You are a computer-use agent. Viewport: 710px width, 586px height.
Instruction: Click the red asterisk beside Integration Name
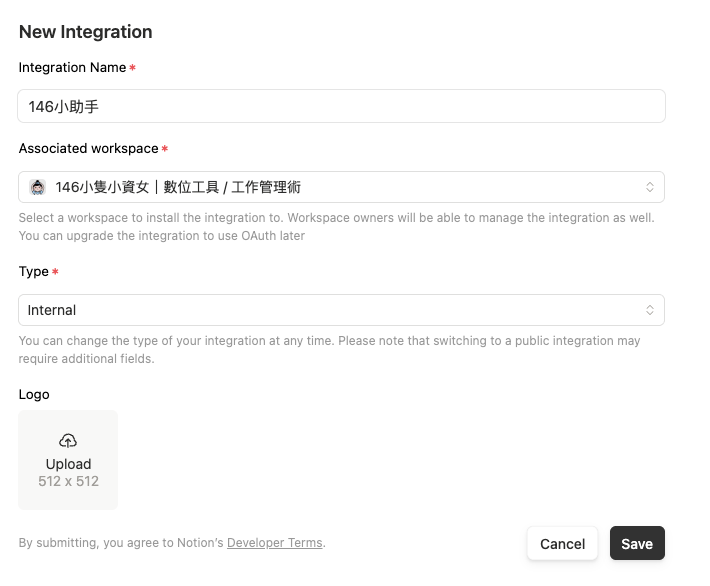133,68
